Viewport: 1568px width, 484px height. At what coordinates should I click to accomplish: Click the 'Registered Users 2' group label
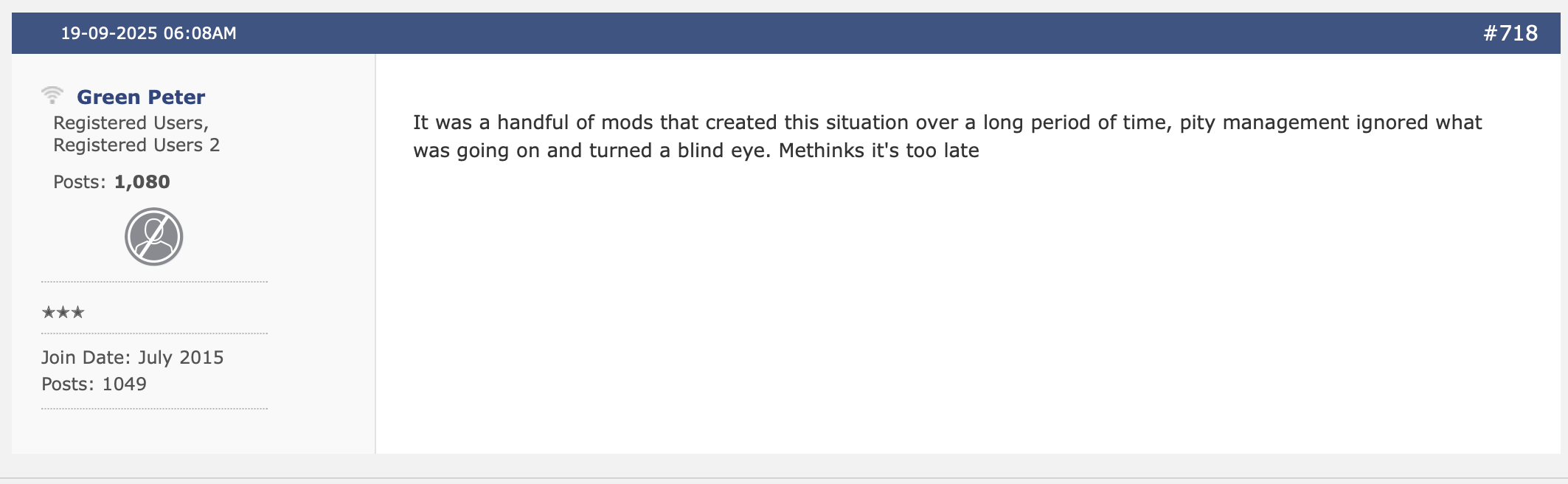[x=136, y=145]
